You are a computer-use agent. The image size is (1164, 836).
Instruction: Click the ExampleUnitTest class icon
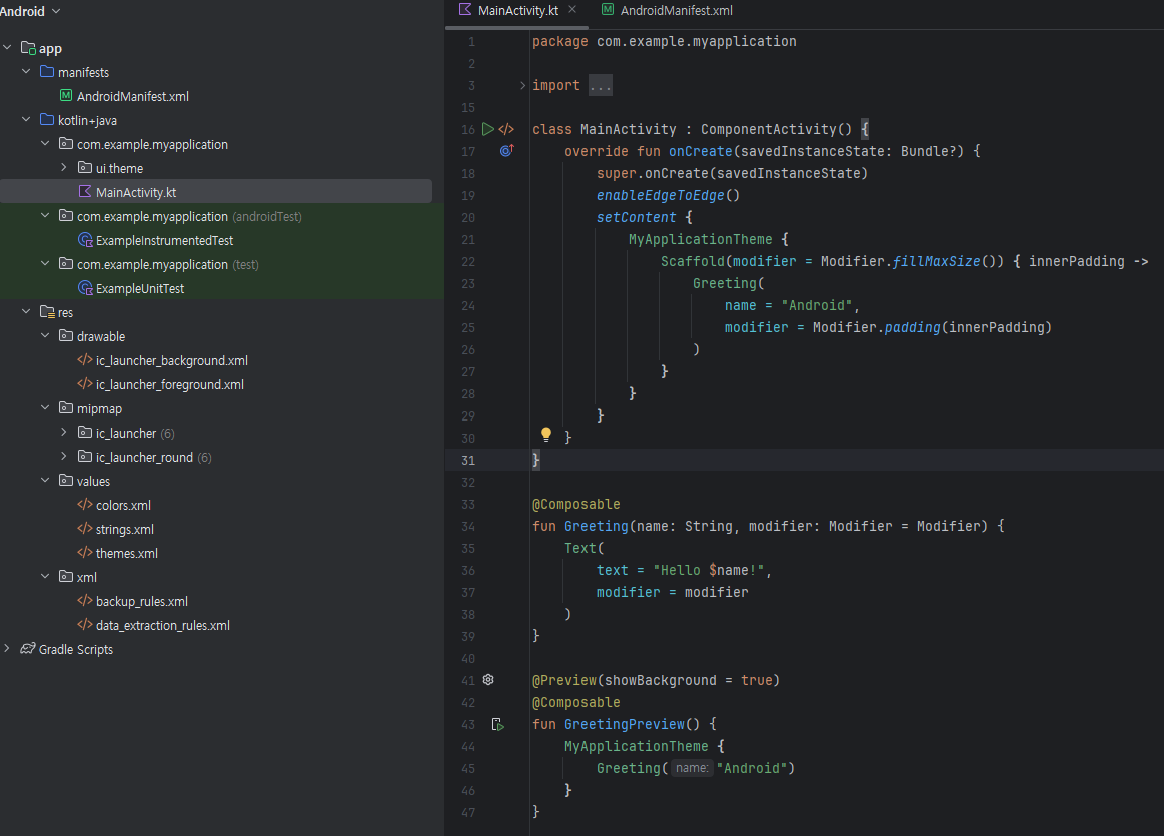tap(85, 288)
